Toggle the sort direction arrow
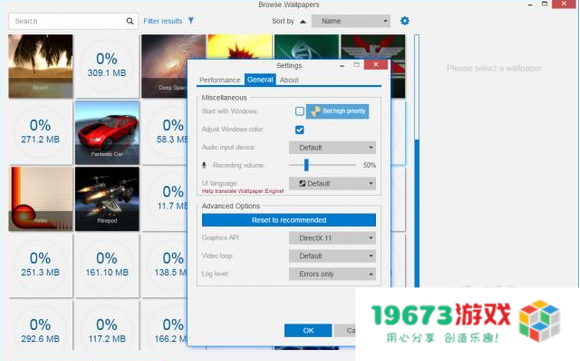Screen dimensions: 580x361 pos(303,21)
